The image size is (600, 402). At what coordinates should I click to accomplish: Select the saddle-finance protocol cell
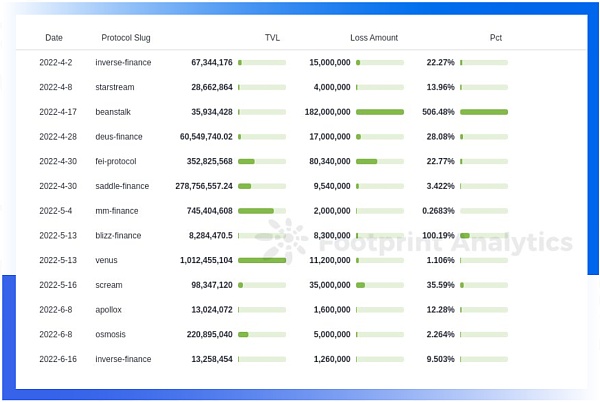tap(122, 186)
